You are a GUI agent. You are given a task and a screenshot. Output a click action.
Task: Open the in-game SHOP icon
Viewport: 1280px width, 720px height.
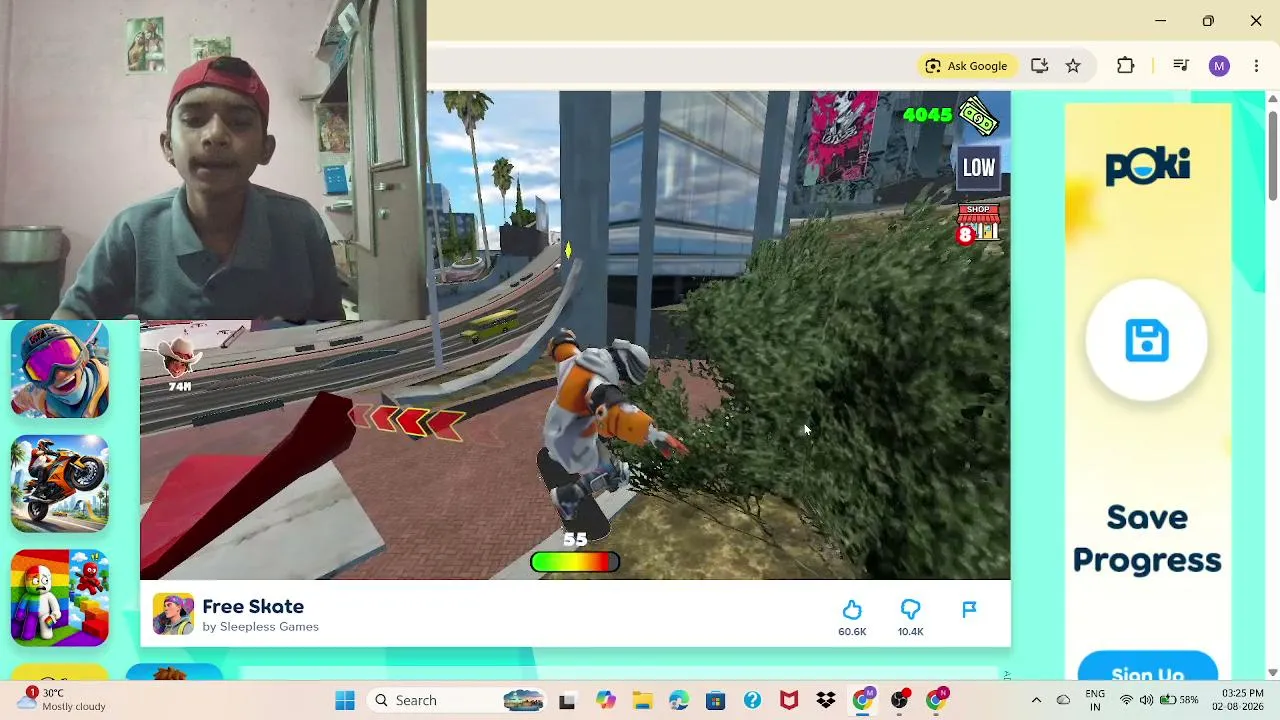tap(979, 224)
